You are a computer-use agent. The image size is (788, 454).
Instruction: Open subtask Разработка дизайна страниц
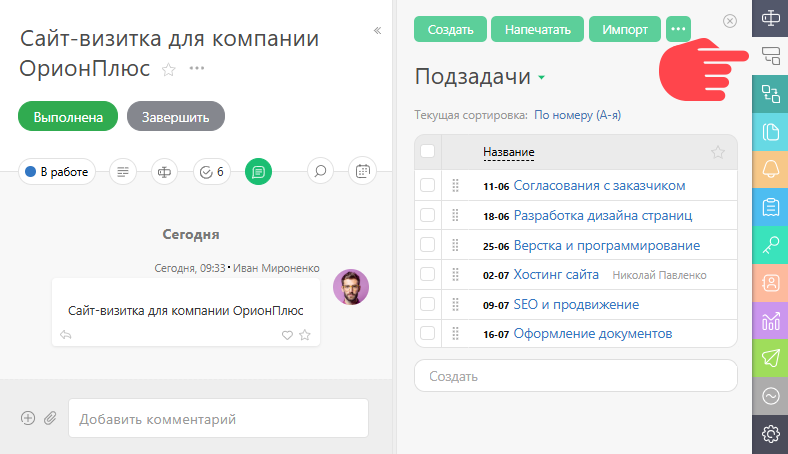coord(603,216)
